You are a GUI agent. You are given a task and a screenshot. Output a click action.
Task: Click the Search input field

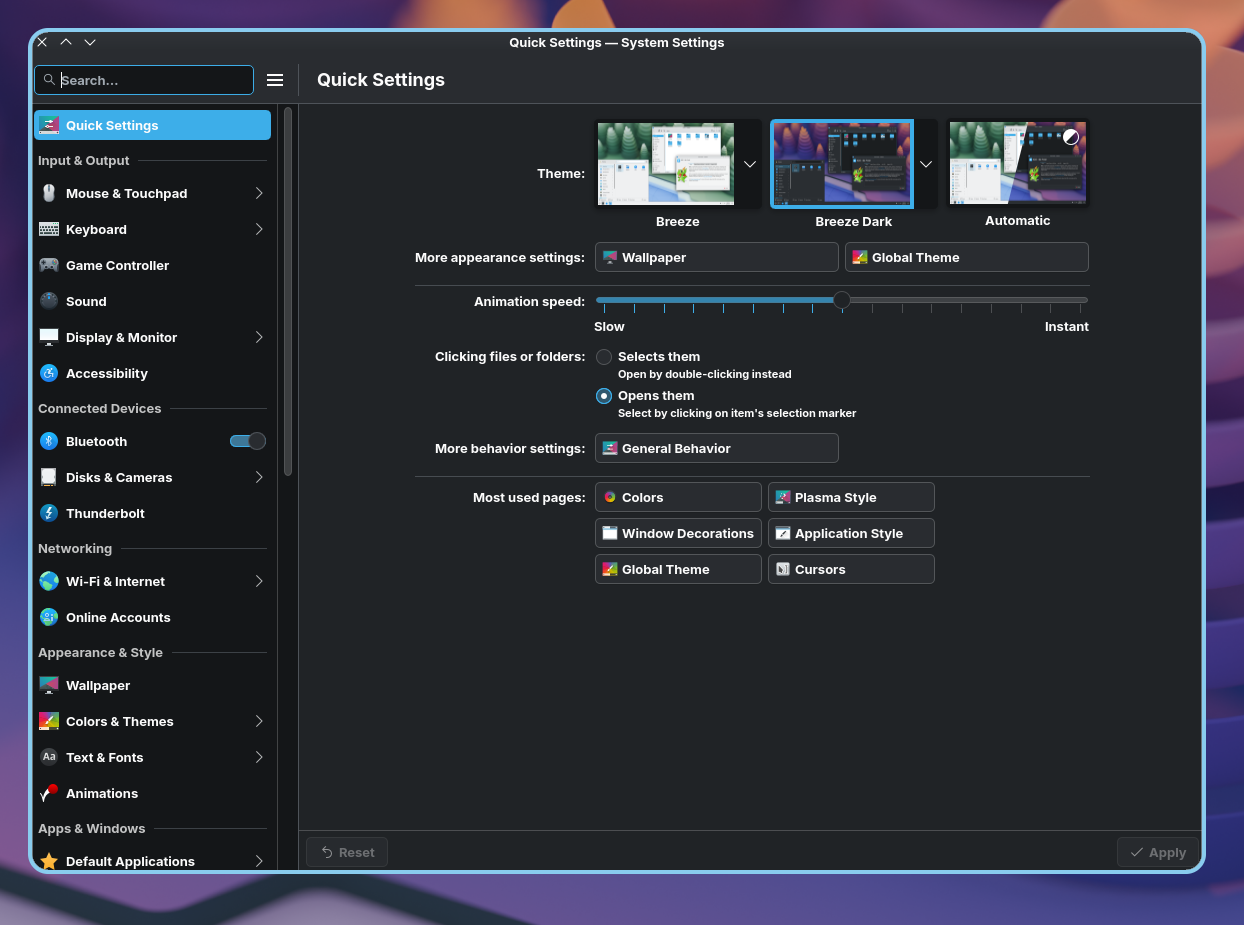coord(144,80)
